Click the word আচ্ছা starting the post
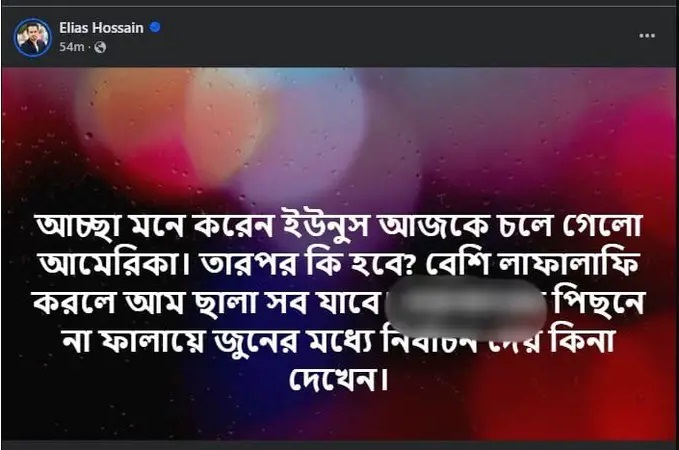 pos(78,227)
